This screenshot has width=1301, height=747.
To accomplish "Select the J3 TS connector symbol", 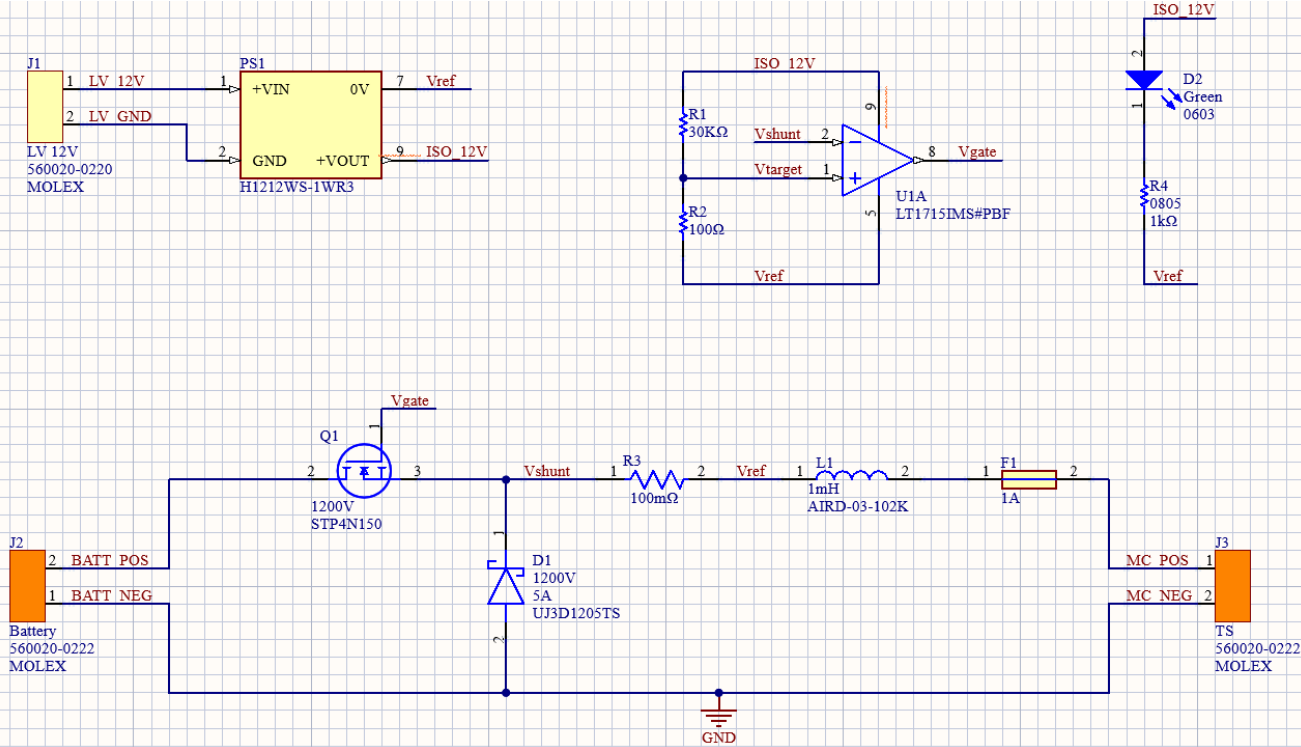I will click(x=1233, y=585).
